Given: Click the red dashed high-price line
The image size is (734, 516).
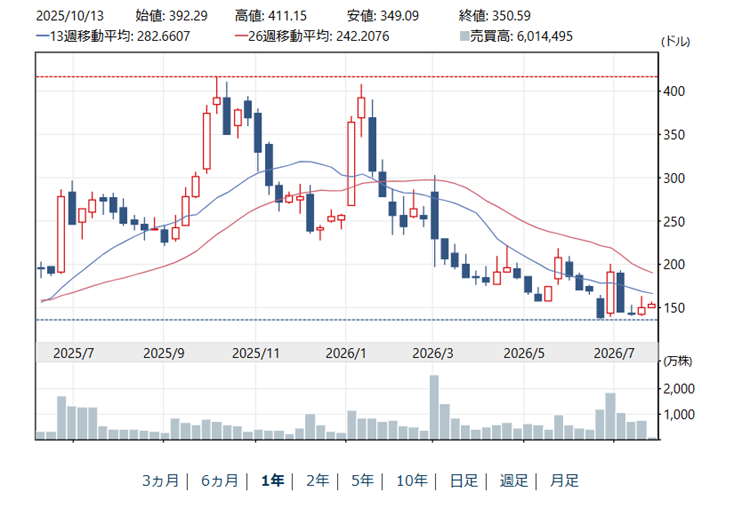Looking at the screenshot, I should click(347, 77).
